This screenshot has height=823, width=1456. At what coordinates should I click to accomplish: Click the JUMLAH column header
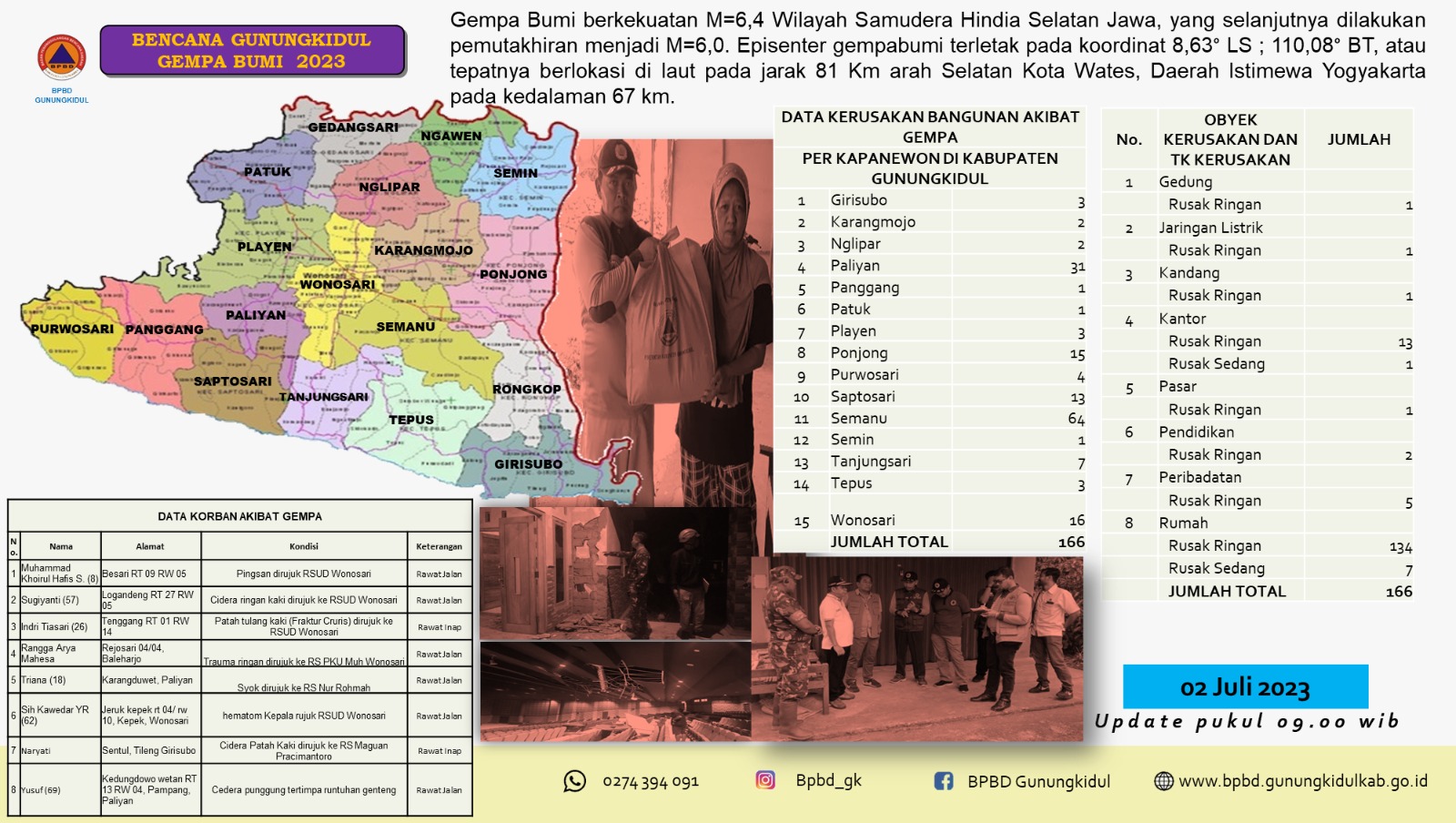[x=1359, y=139]
